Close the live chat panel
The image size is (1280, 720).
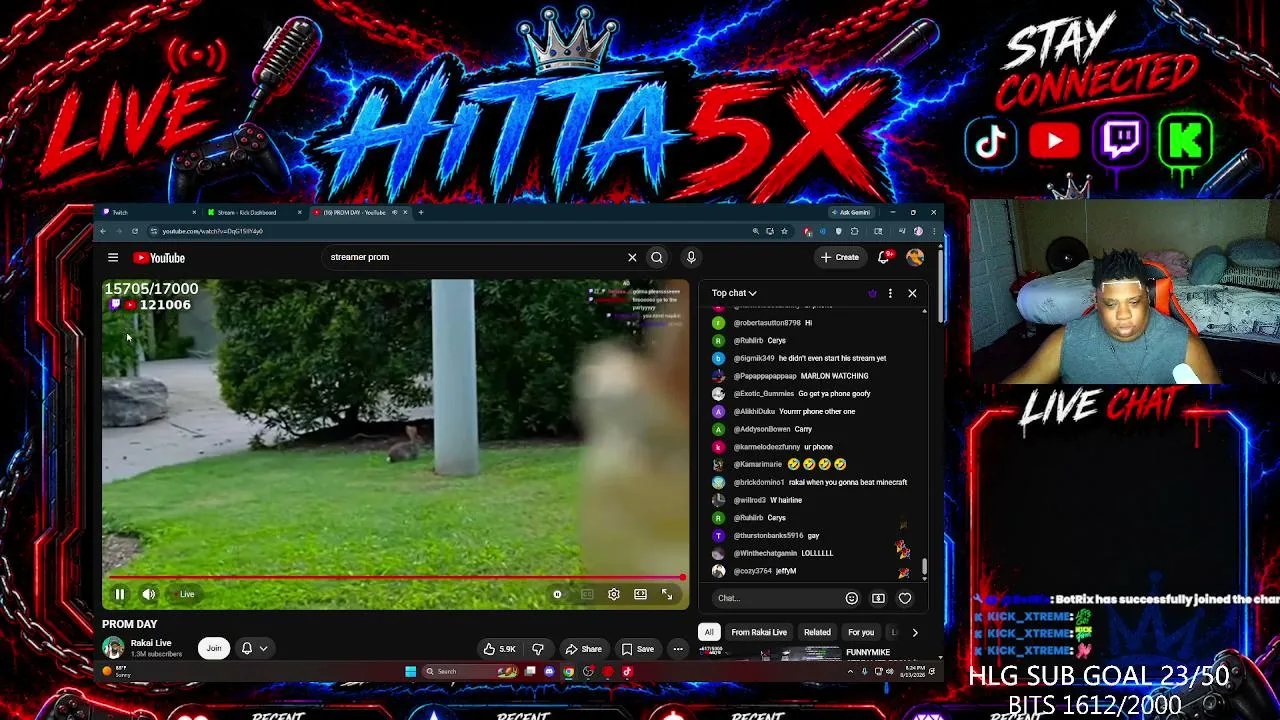click(912, 293)
